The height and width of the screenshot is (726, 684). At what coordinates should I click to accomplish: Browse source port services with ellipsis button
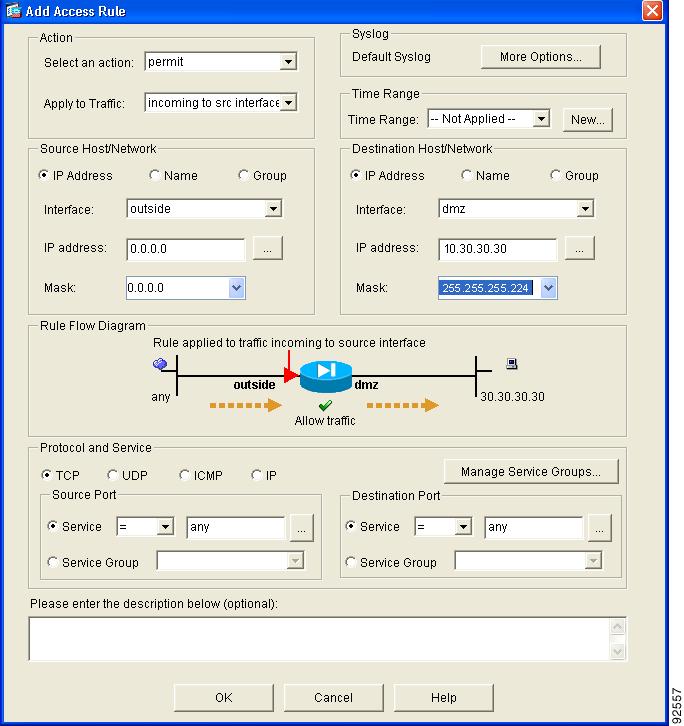pyautogui.click(x=301, y=528)
